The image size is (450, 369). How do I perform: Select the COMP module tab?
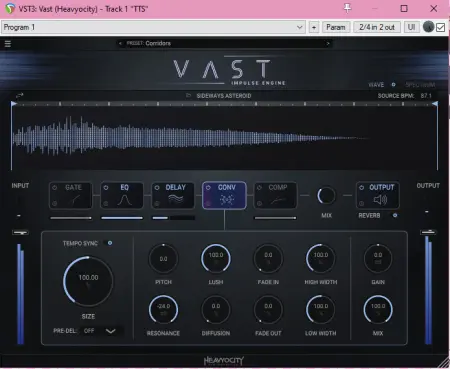click(275, 195)
